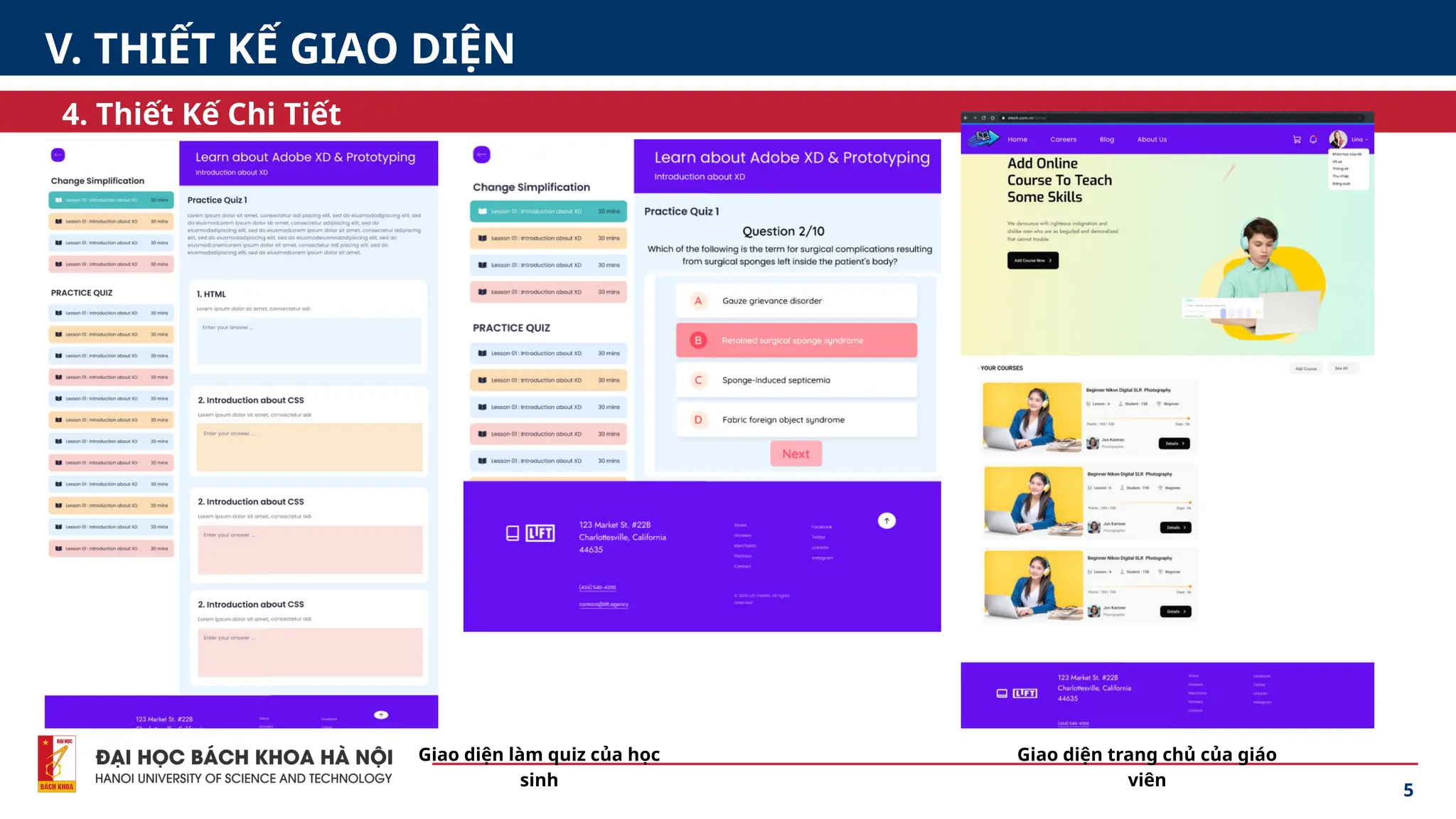Click the Bach Khoa university logo

point(57,764)
